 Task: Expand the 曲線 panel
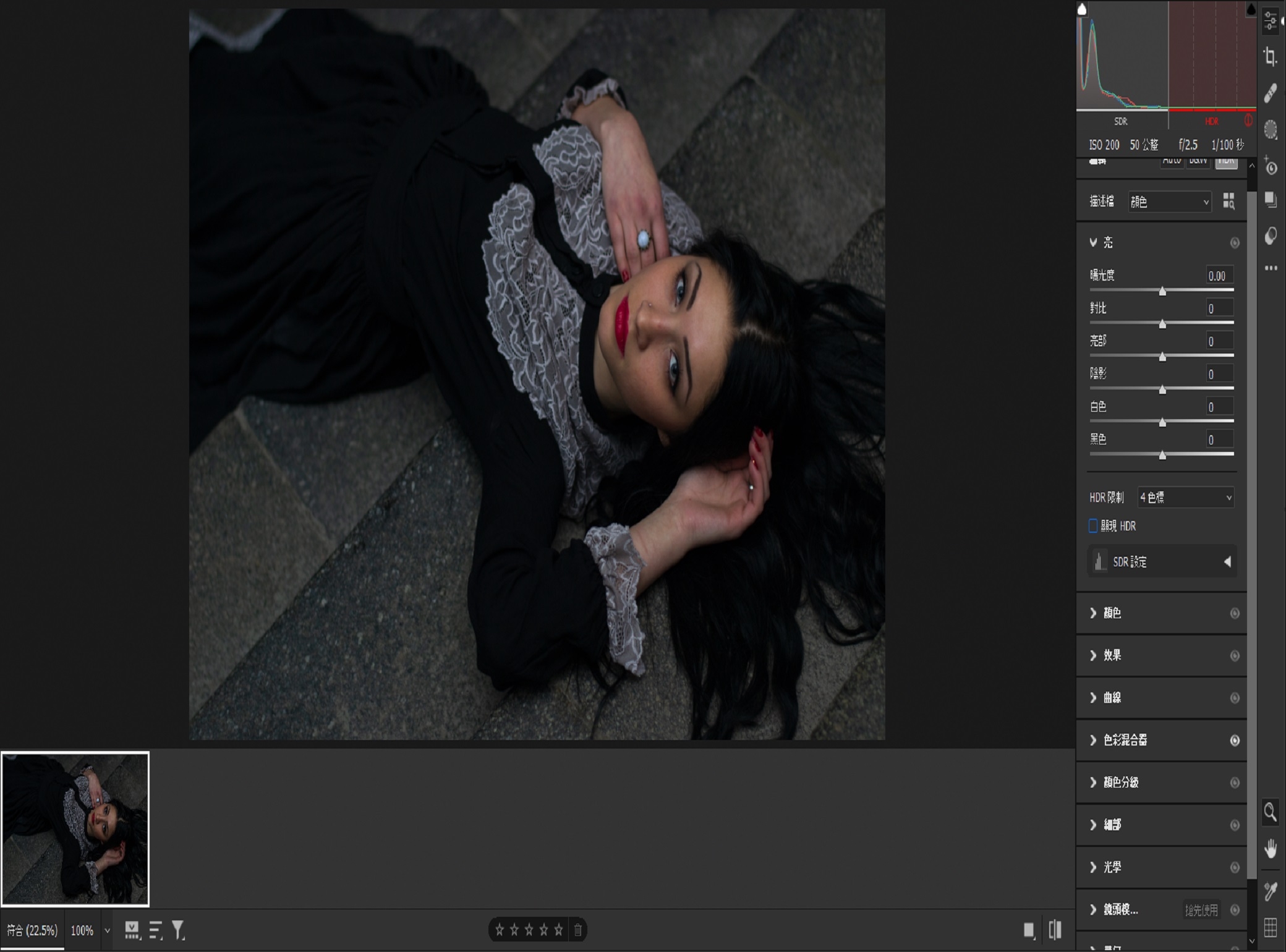click(x=1112, y=698)
